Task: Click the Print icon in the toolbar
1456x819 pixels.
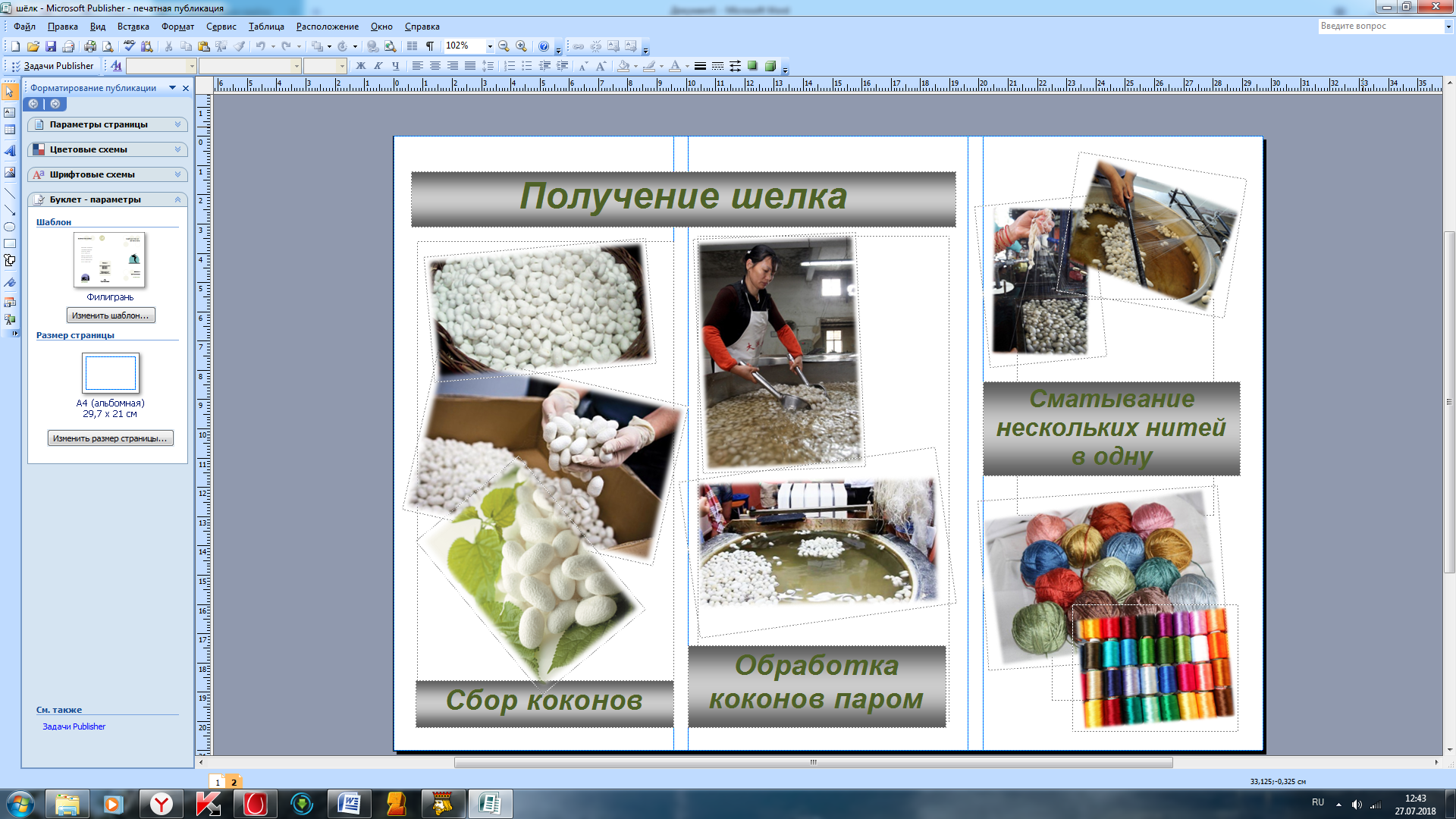Action: (x=90, y=46)
